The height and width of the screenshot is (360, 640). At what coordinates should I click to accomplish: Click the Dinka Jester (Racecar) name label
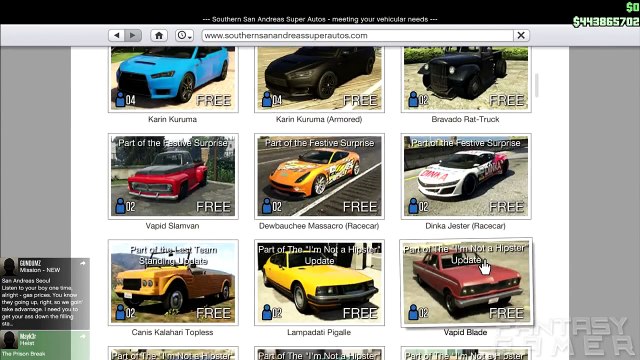pos(465,226)
